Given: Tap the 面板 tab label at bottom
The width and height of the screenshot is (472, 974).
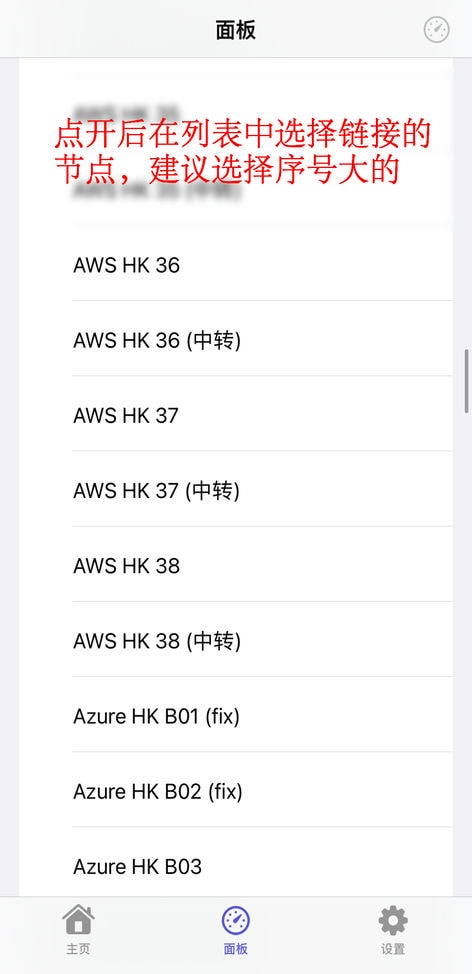Looking at the screenshot, I should click(x=236, y=949).
